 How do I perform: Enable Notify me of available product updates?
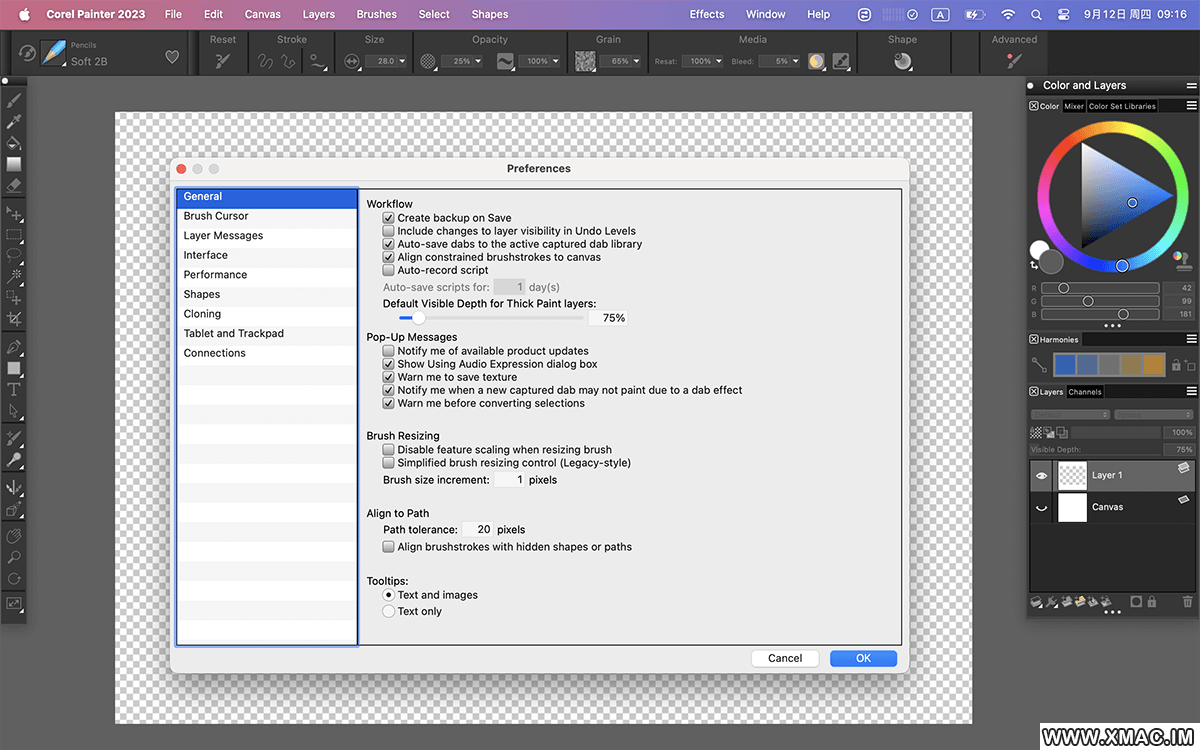click(x=389, y=351)
